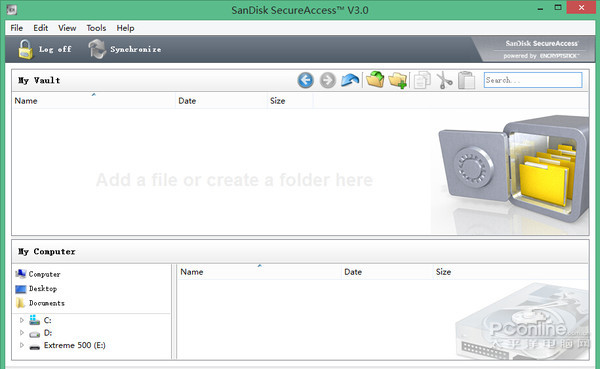Sort My Computer list by Name

tap(259, 272)
